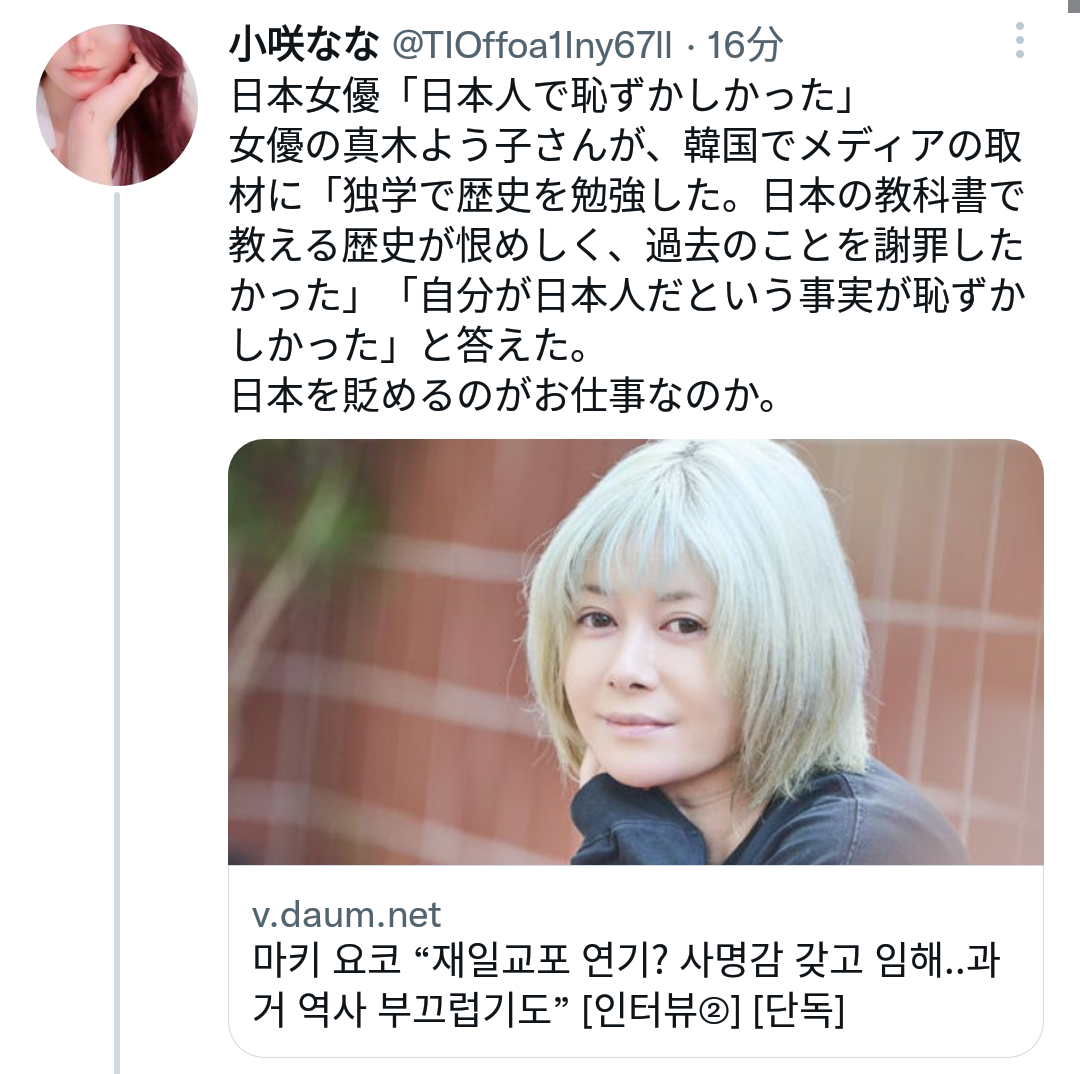Open the tweet's three-dot more options menu
This screenshot has width=1080, height=1074.
tap(1019, 40)
